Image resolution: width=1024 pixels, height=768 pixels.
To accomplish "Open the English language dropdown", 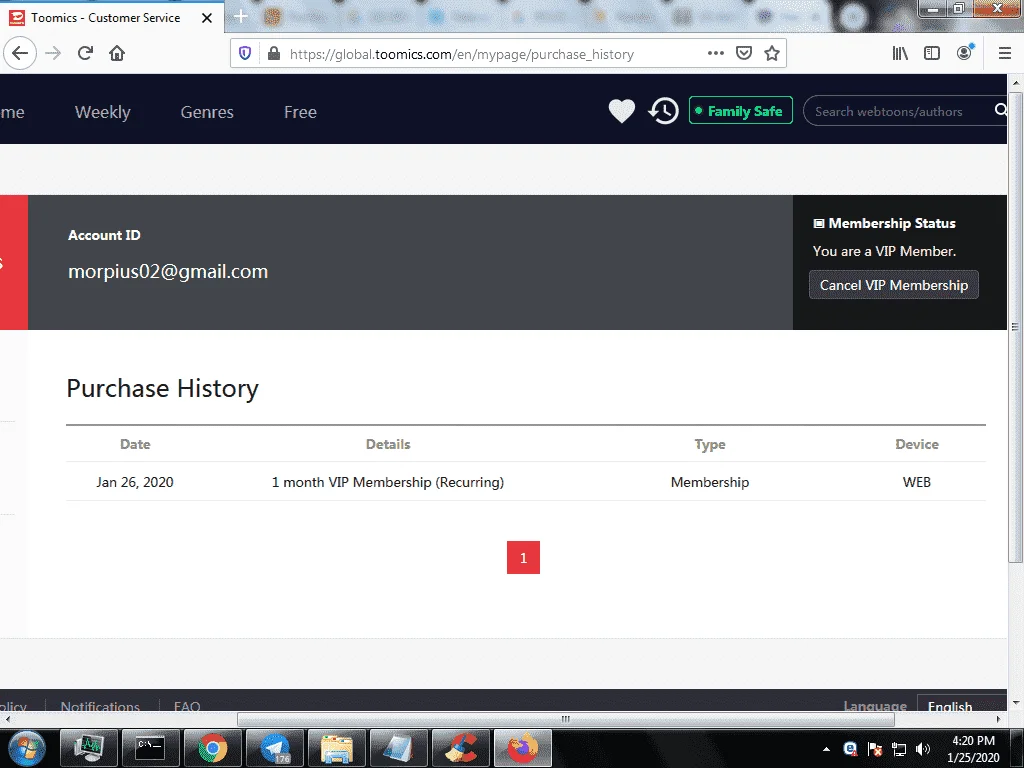I will pos(962,703).
